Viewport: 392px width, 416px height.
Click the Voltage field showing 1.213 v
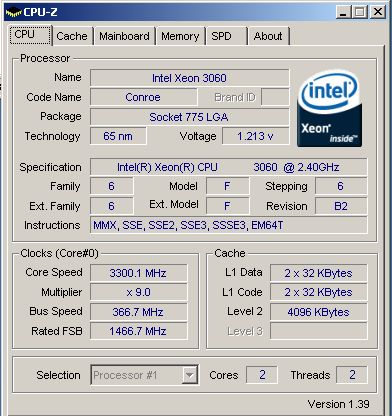click(x=255, y=136)
